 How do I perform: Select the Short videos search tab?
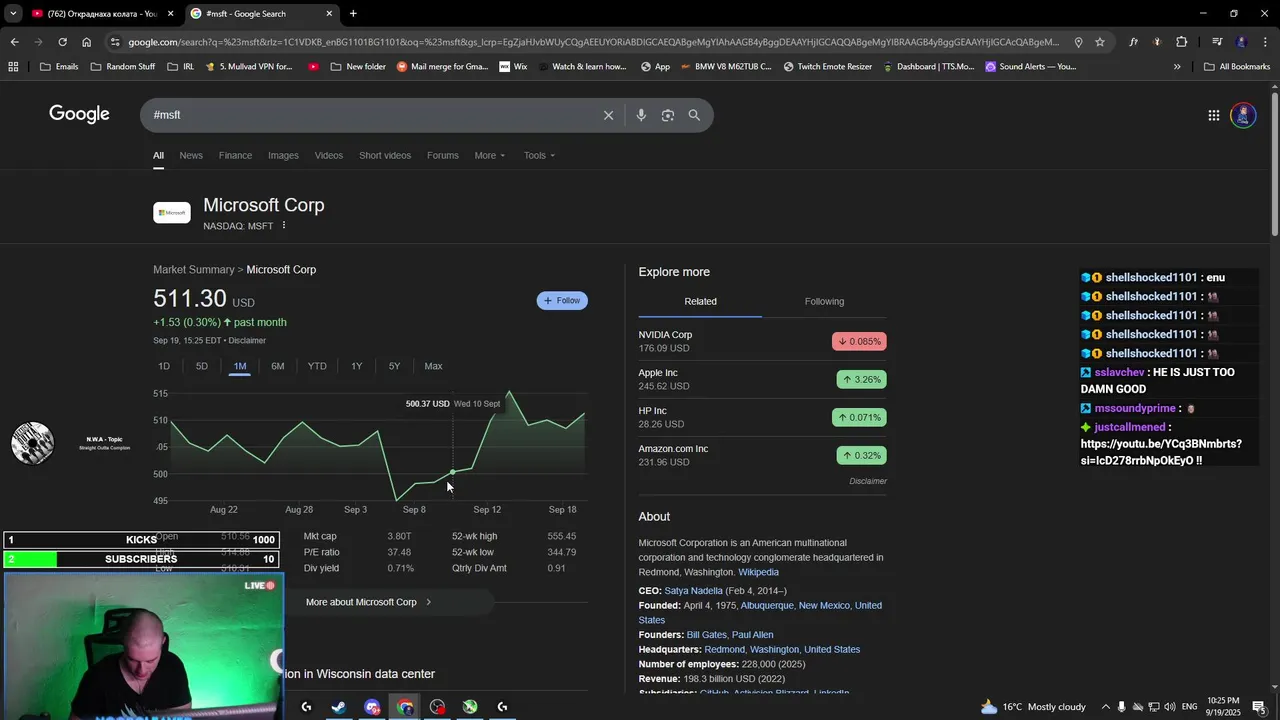click(385, 156)
